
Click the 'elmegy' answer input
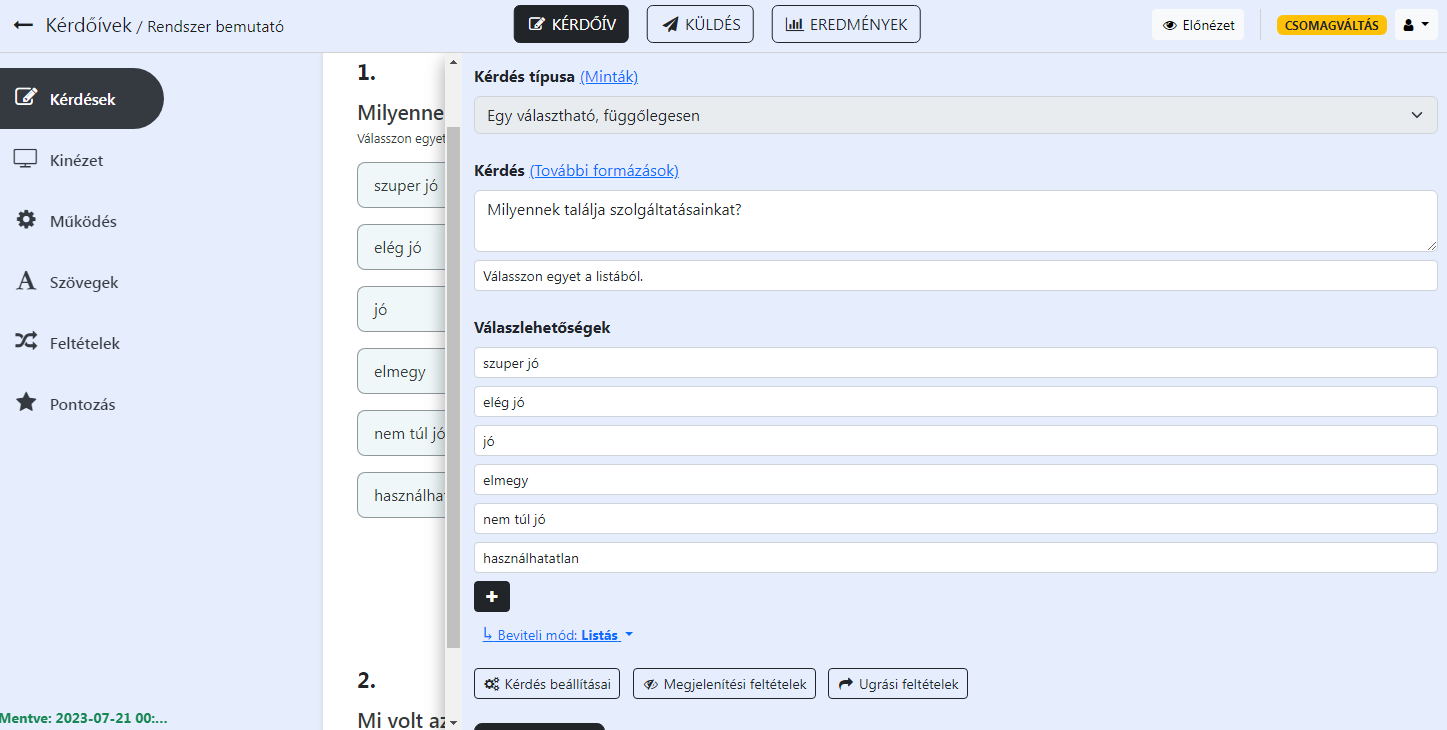coord(955,480)
